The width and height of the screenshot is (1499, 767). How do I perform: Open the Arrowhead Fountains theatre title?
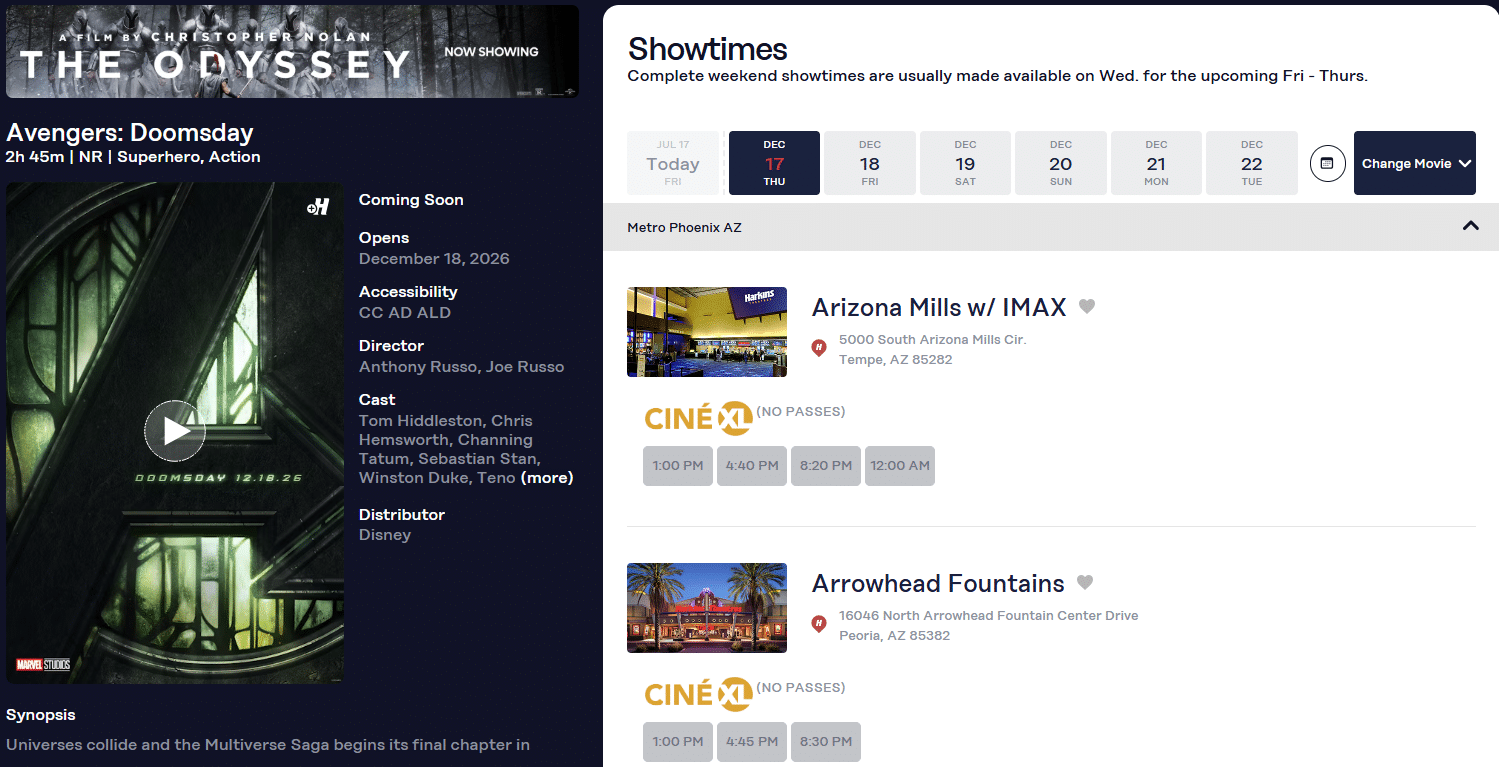938,583
